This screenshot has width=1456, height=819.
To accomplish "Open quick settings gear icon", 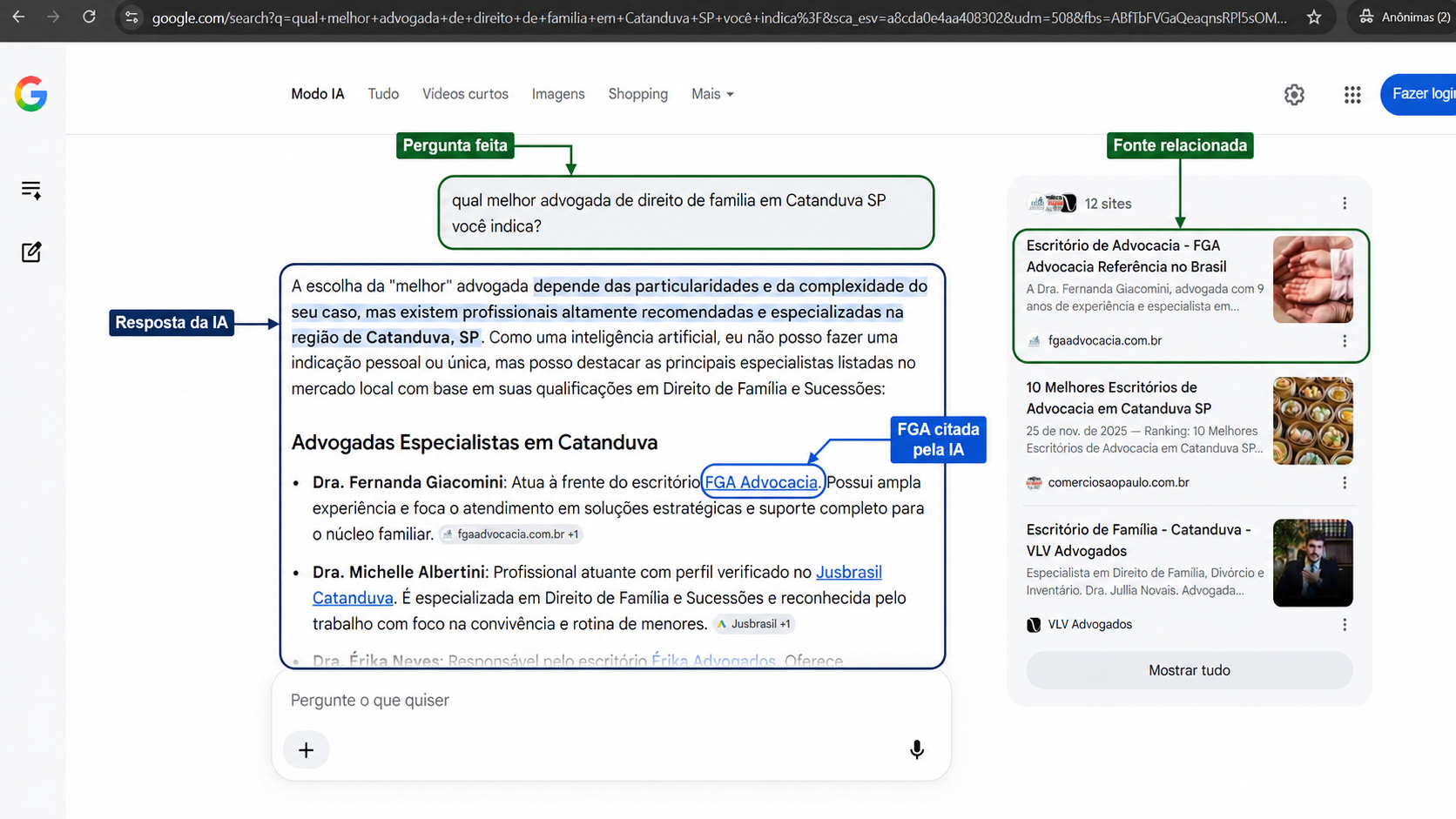I will pos(1294,95).
